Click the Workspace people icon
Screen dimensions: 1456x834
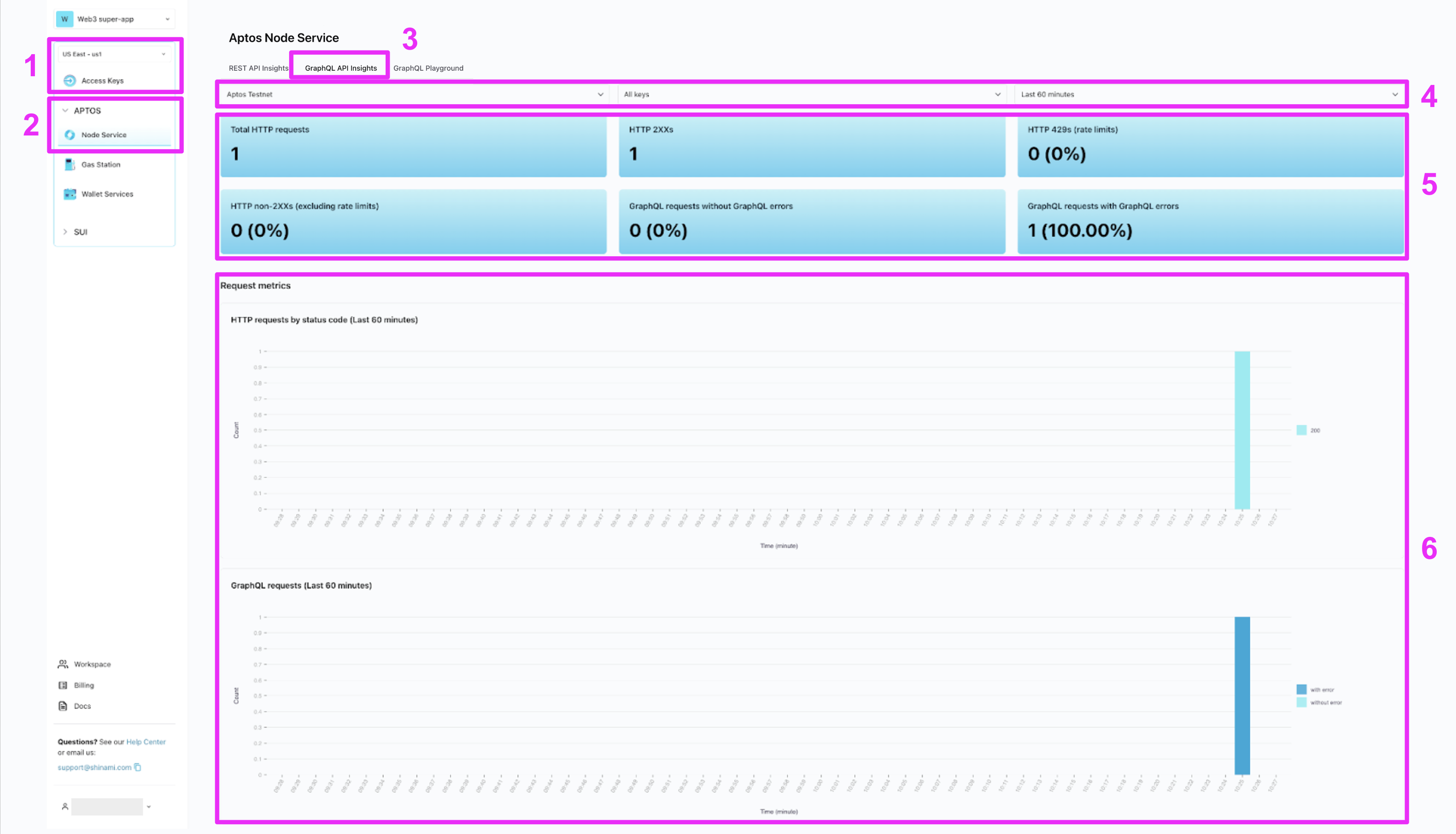pos(63,664)
